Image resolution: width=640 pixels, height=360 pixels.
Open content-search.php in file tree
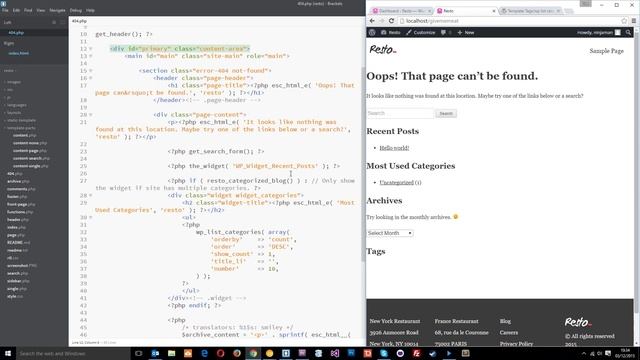click(x=31, y=158)
